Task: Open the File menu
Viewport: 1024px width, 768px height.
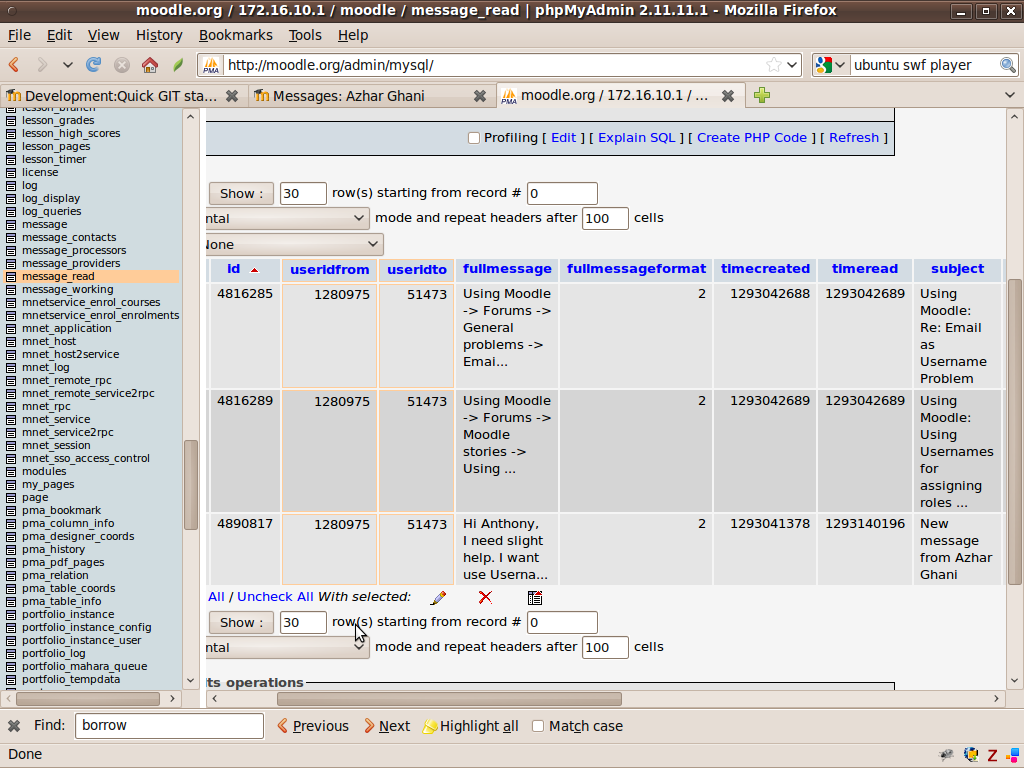Action: 19,35
